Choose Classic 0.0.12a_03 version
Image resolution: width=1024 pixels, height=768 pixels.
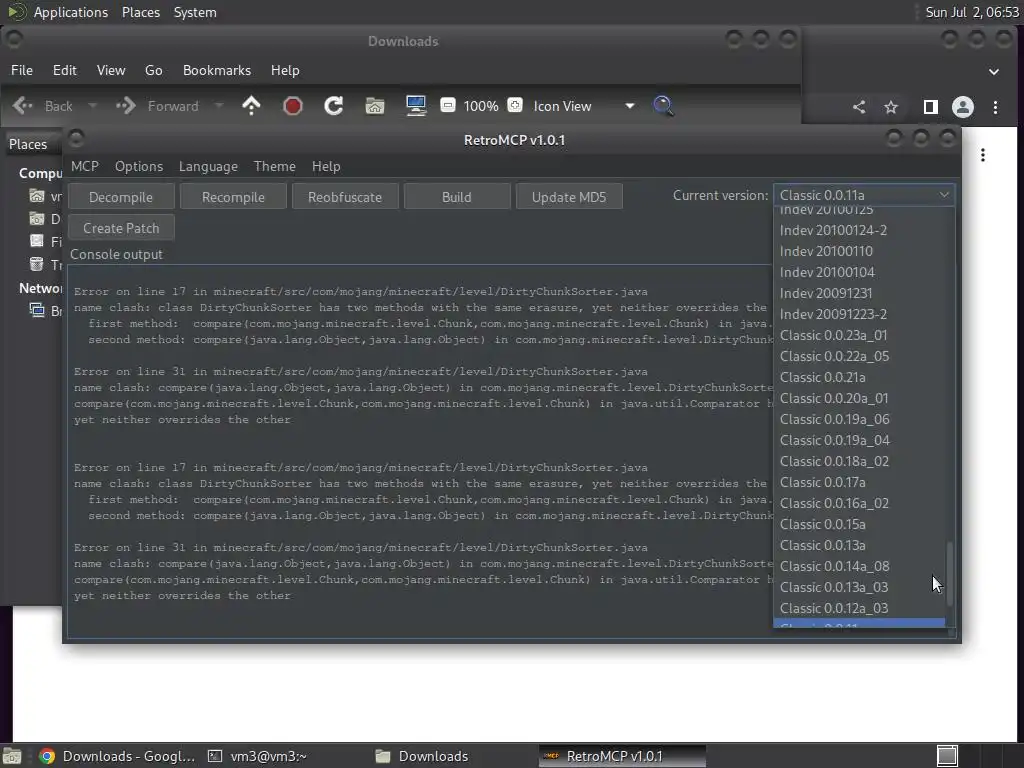tap(859, 608)
